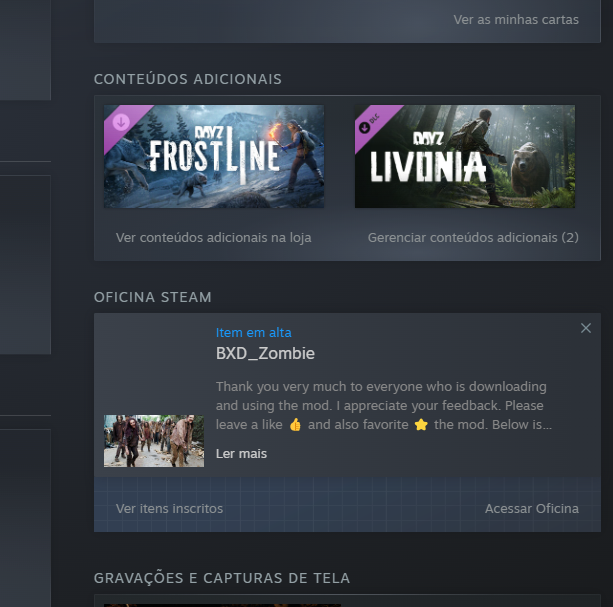613x607 pixels.
Task: Click the 'Conteúdos adicionais' section heading
Action: pyautogui.click(x=188, y=79)
